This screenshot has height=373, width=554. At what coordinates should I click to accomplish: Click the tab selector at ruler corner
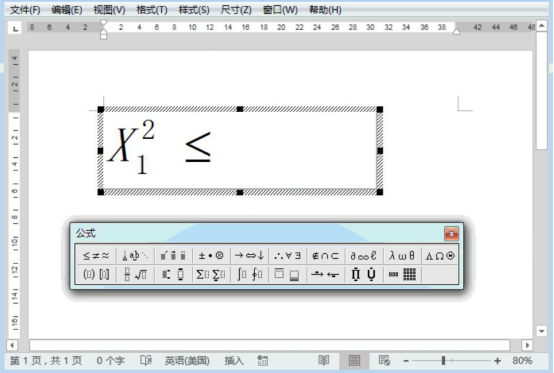coord(15,29)
